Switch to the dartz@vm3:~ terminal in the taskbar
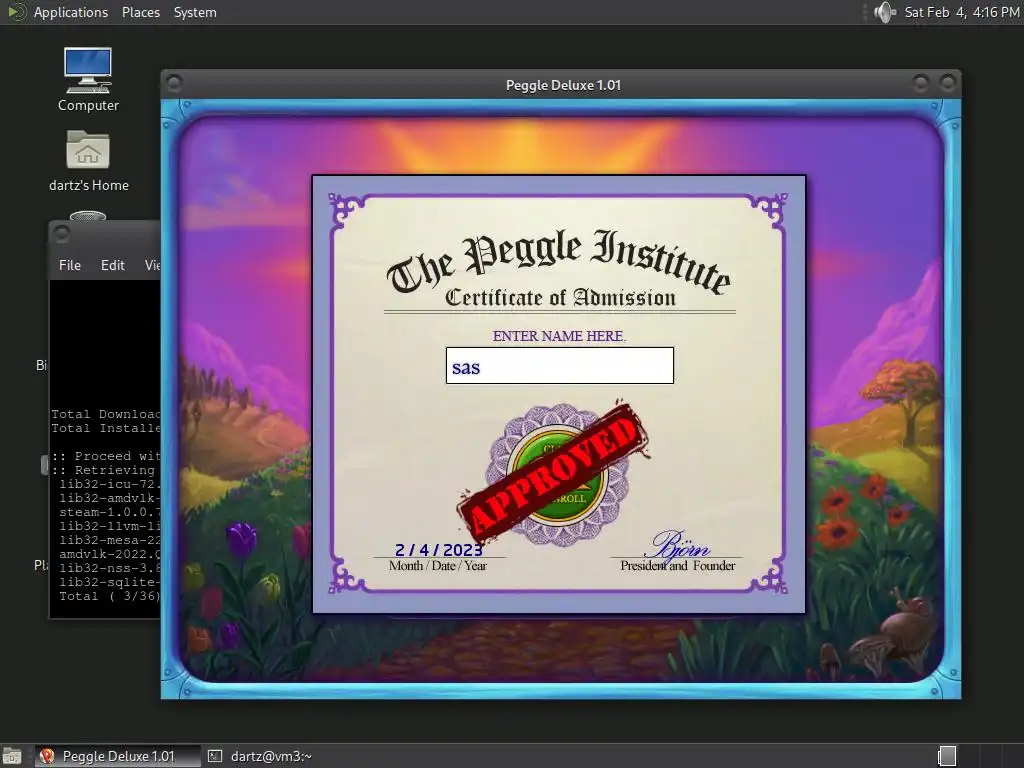The height and width of the screenshot is (768, 1024). tap(259, 756)
